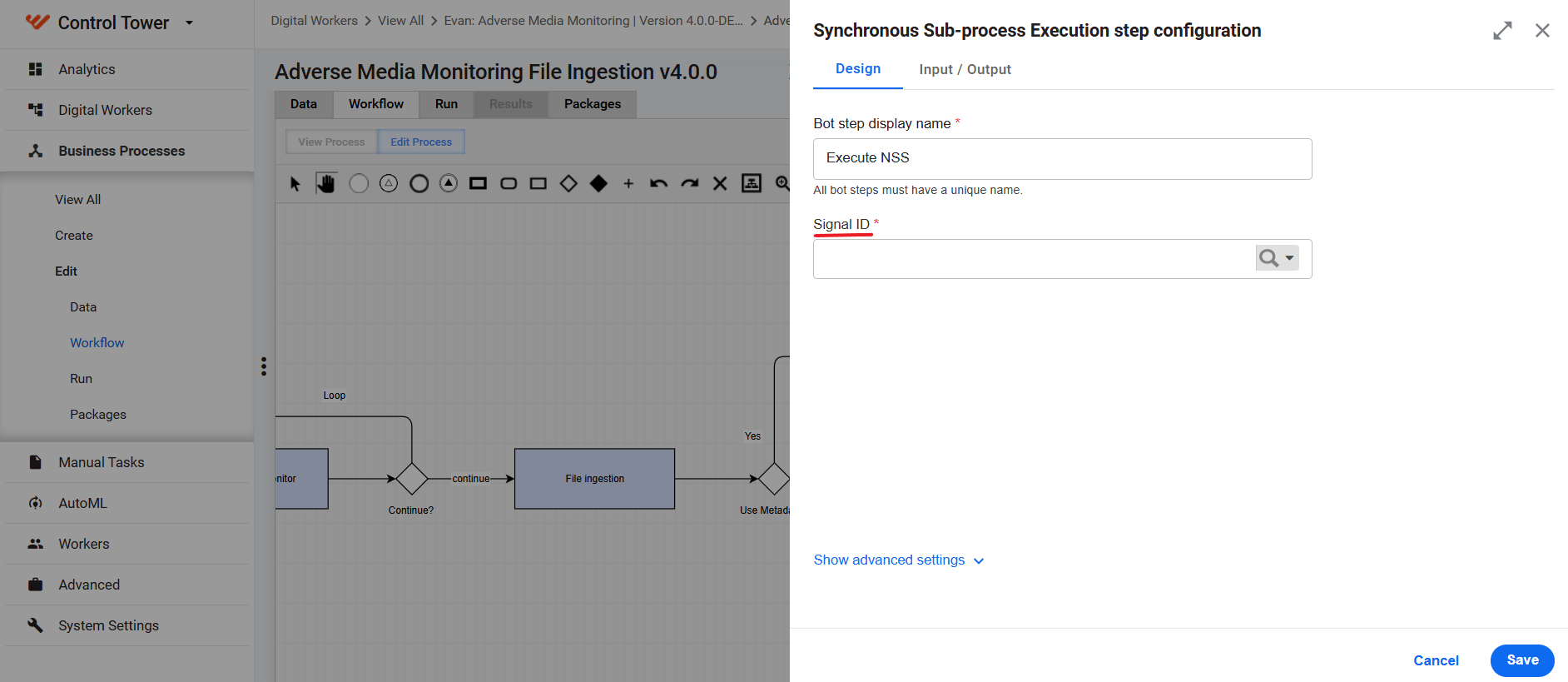The height and width of the screenshot is (682, 1568).
Task: Click the Analytics dashboard icon
Action: click(x=35, y=69)
